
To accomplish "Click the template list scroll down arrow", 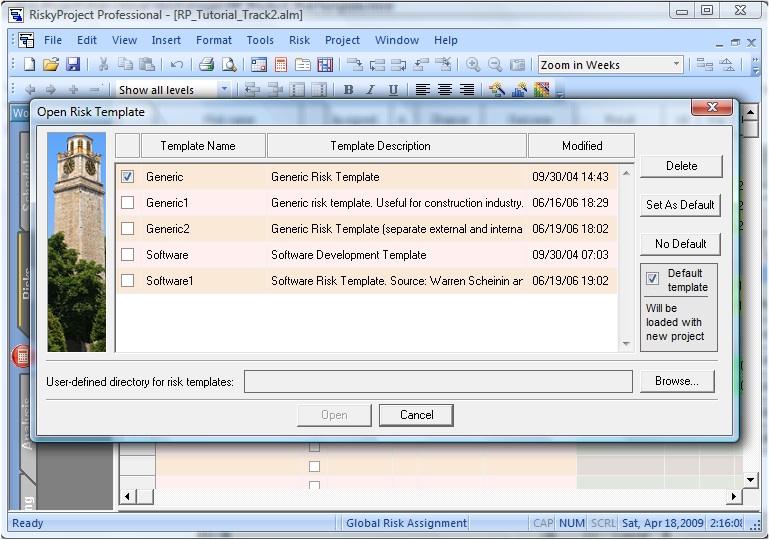I will pyautogui.click(x=626, y=344).
